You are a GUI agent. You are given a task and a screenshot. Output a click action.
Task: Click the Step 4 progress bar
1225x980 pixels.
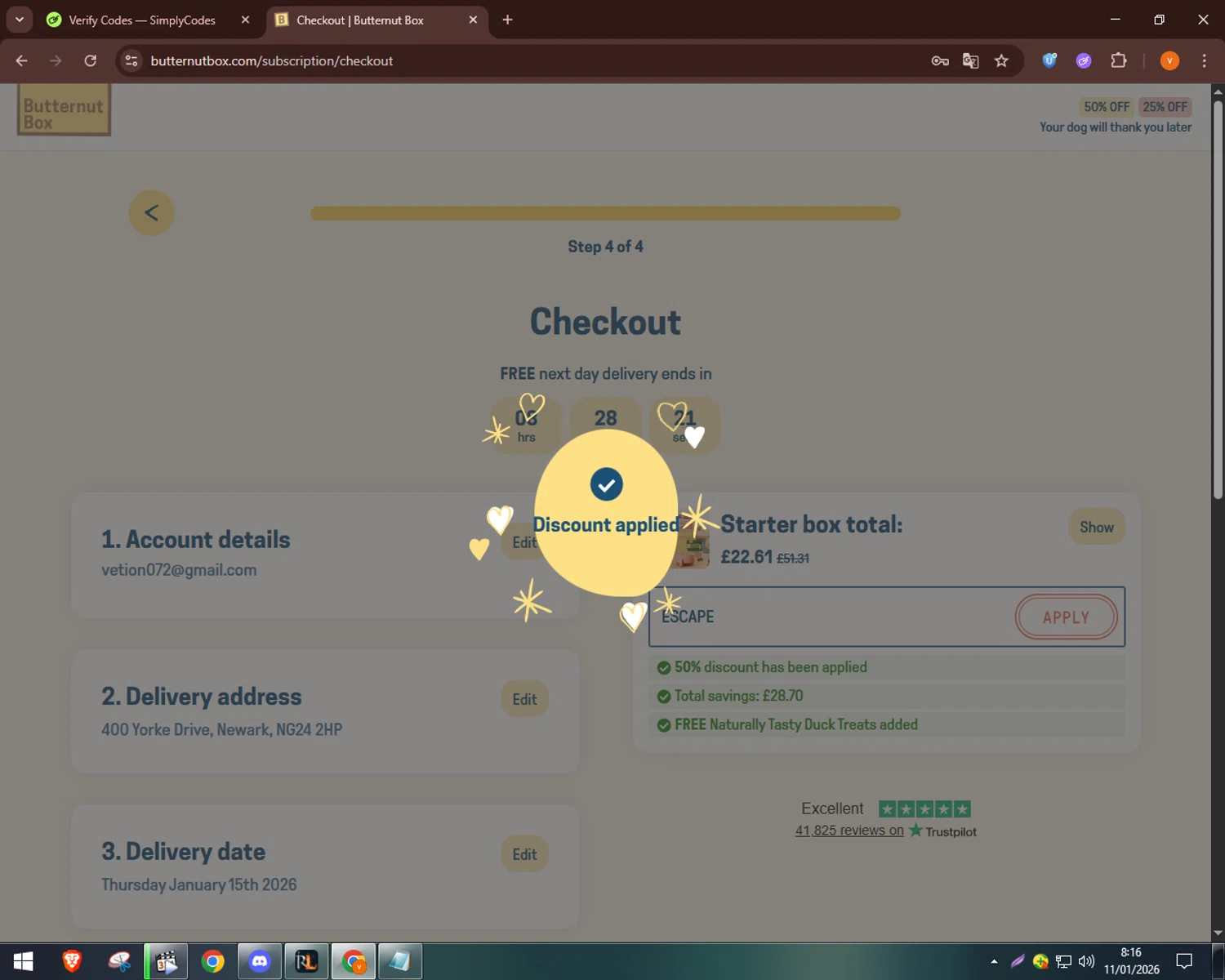(605, 213)
